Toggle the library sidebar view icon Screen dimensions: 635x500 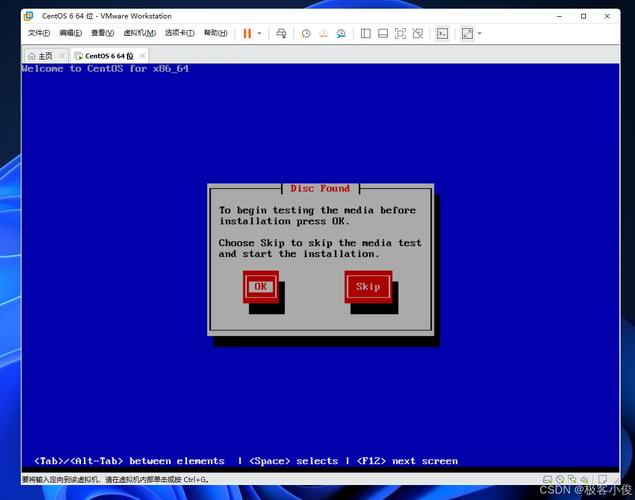tap(366, 34)
